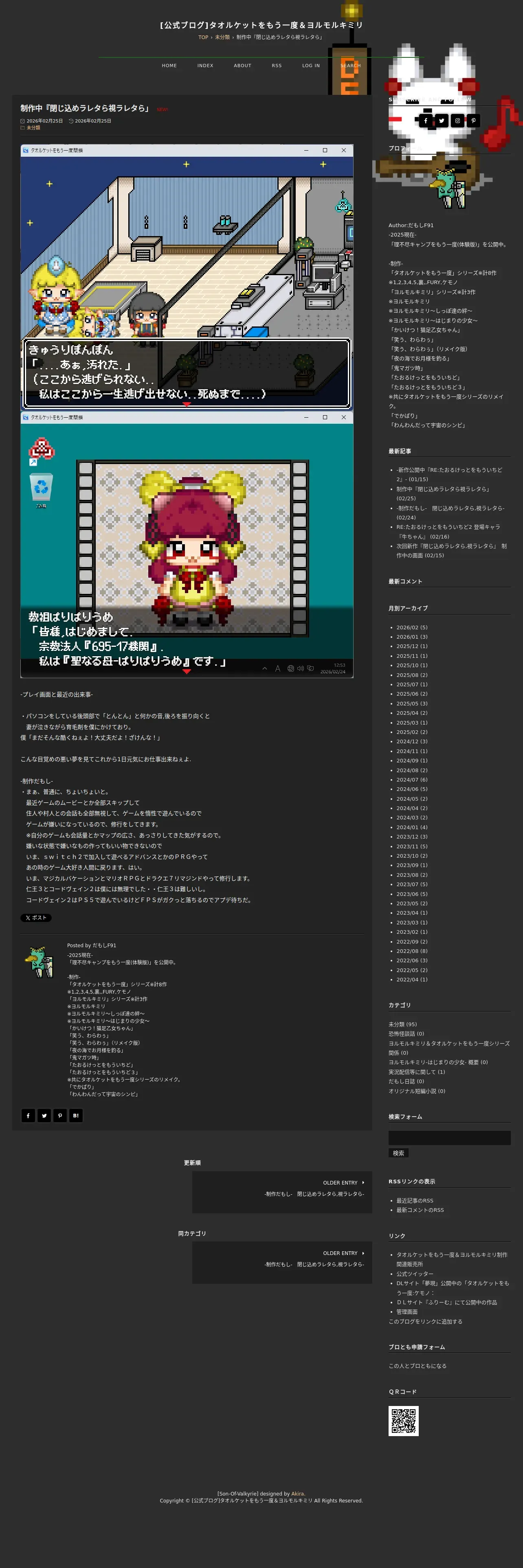Open the ABOUT navigation item
This screenshot has height=1568, width=523.
click(242, 66)
